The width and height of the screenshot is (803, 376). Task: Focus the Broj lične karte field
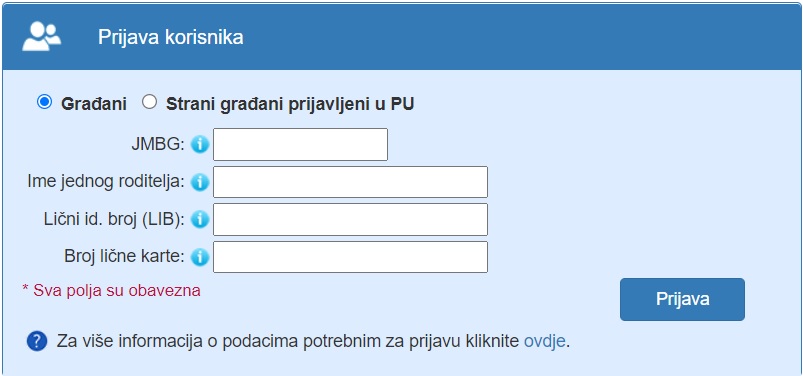350,257
